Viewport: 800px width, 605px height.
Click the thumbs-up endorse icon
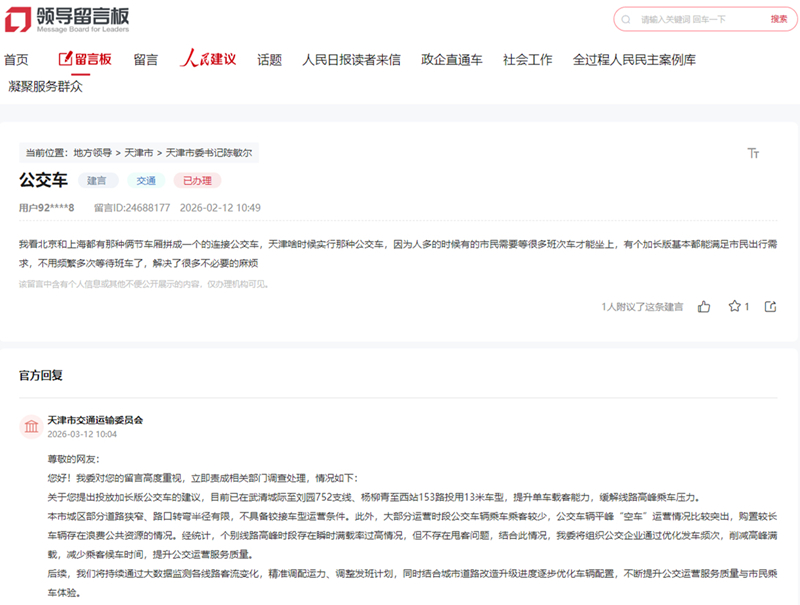[704, 307]
